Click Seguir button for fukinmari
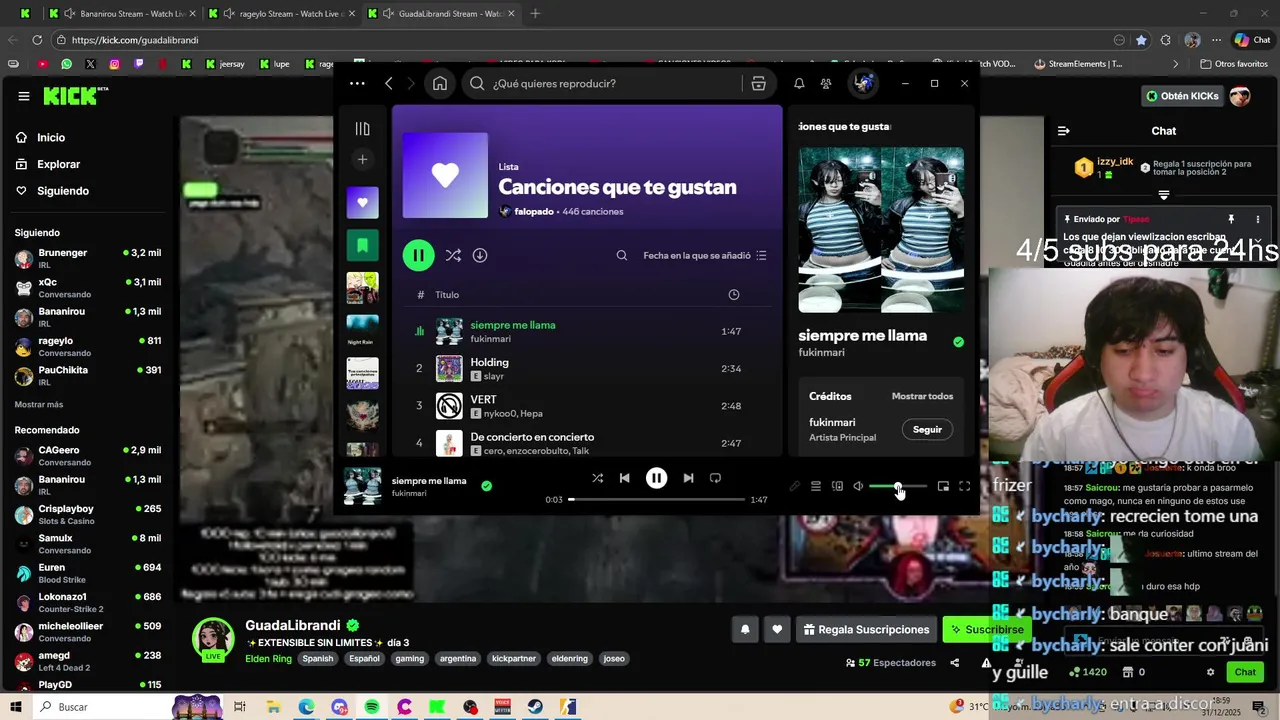This screenshot has width=1280, height=720. 927,429
